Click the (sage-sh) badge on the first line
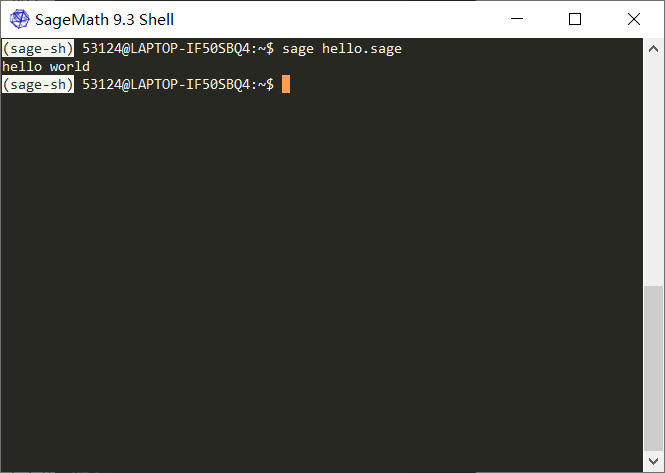Screen dimensions: 665x473 pos(38,48)
